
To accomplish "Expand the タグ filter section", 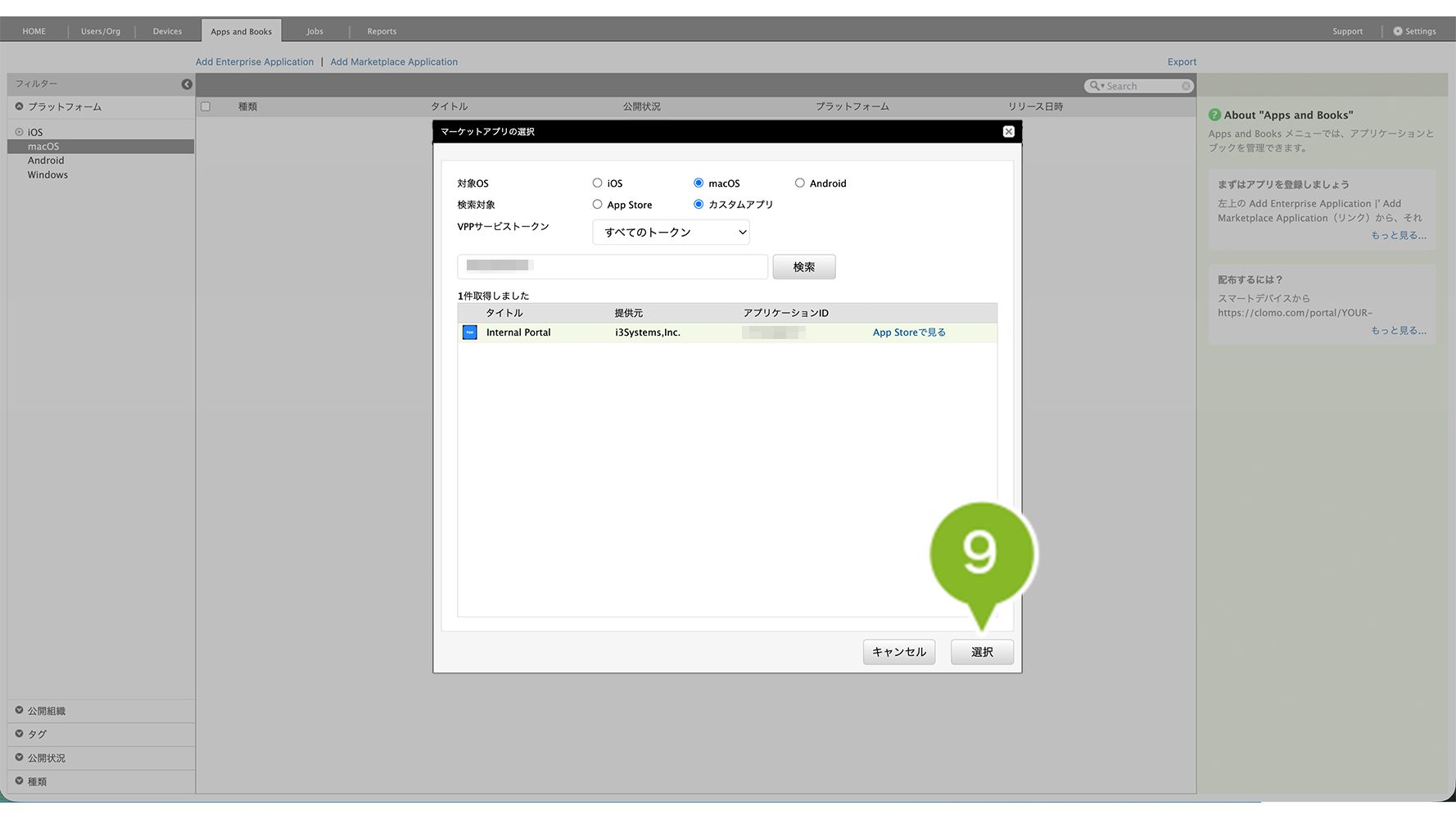I will click(x=19, y=734).
